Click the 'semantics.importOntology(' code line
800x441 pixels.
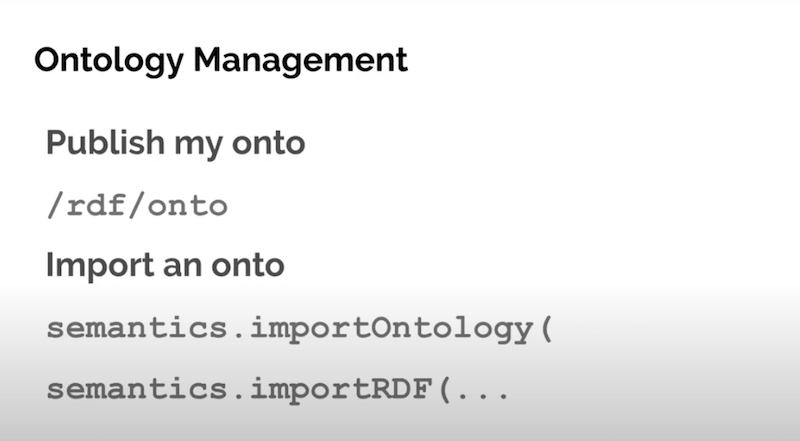coord(299,329)
